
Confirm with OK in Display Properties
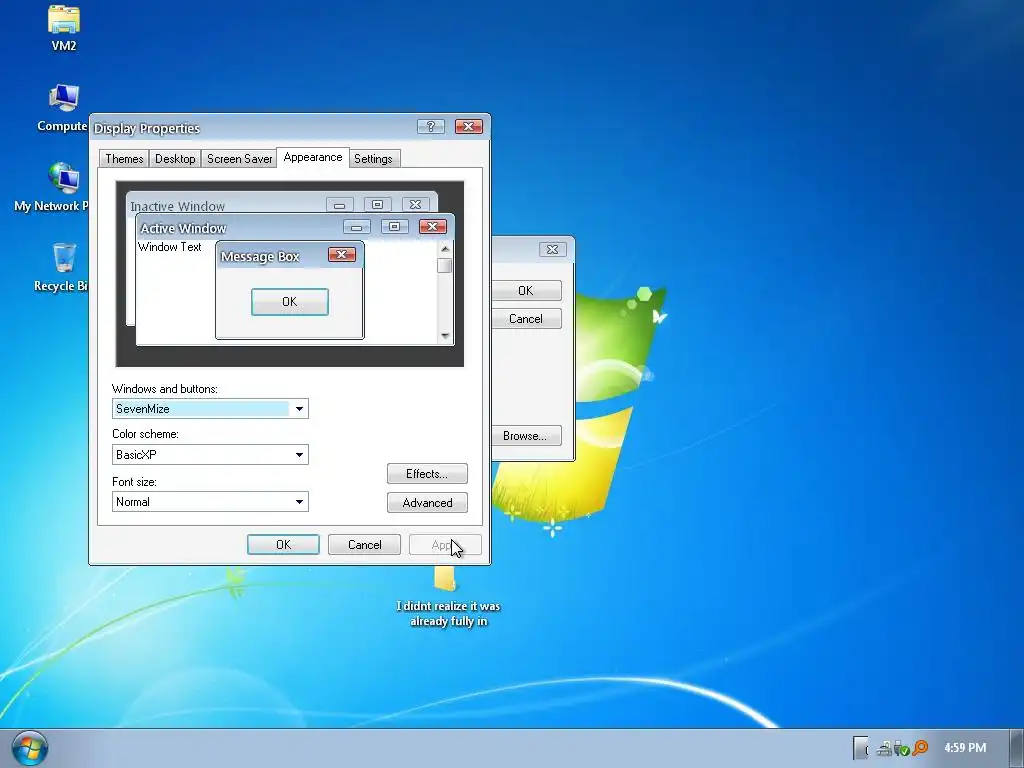[283, 545]
